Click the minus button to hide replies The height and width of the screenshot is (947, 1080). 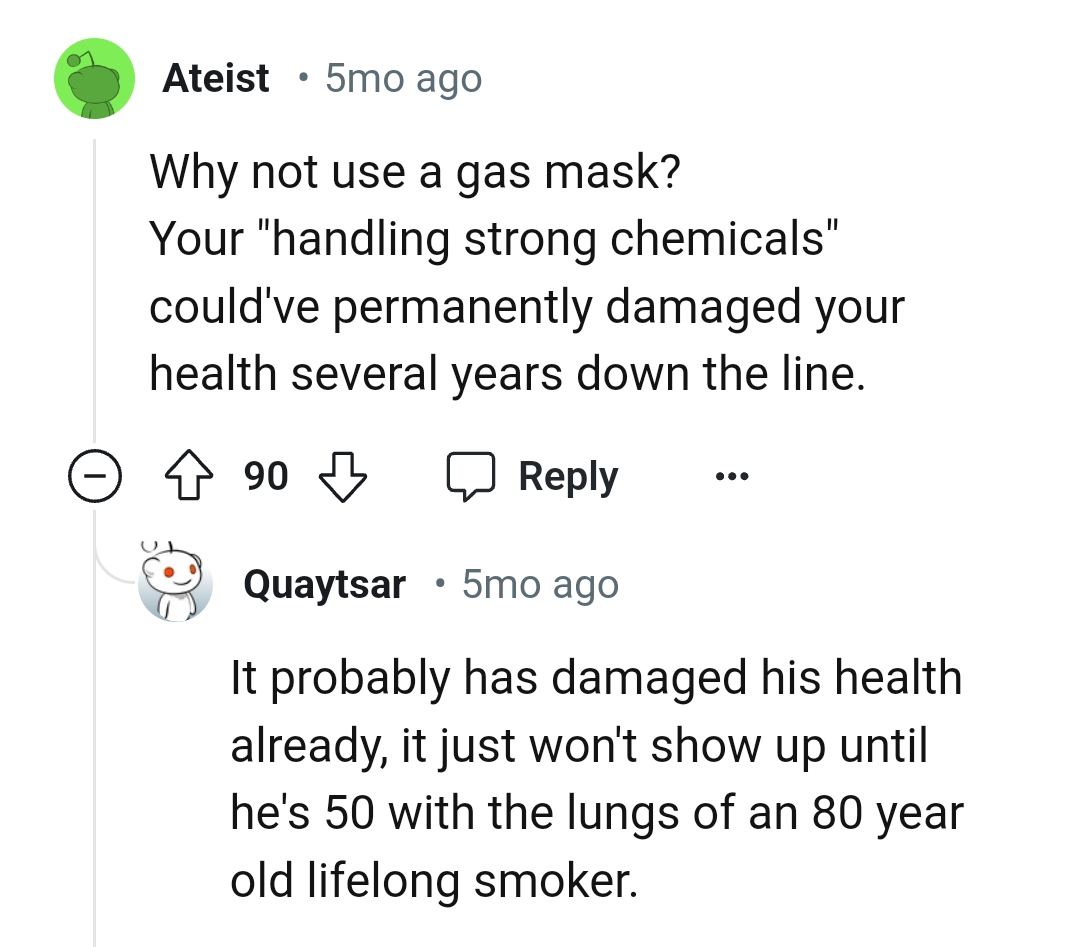[x=95, y=477]
